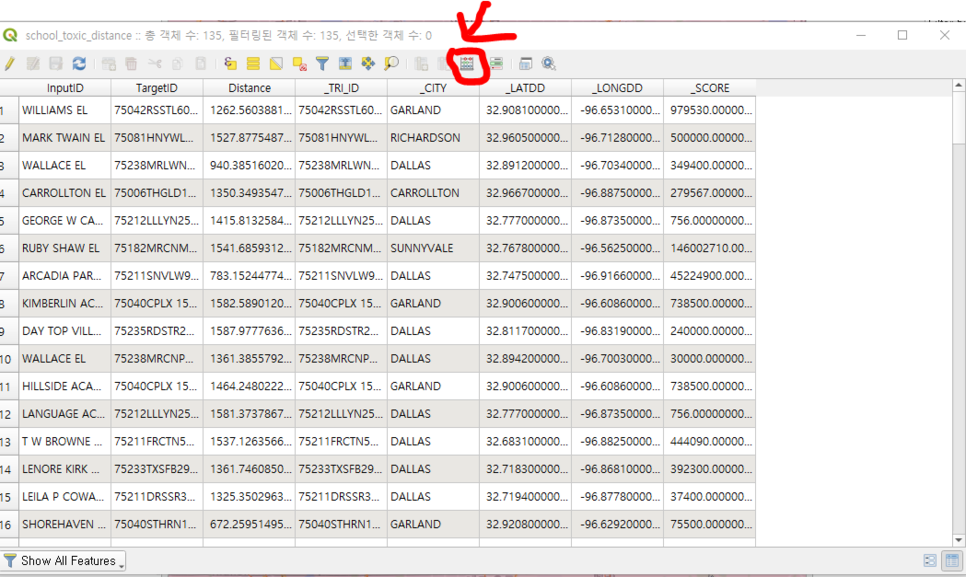Zoom map to selected rows
The height and width of the screenshot is (577, 966).
point(391,63)
